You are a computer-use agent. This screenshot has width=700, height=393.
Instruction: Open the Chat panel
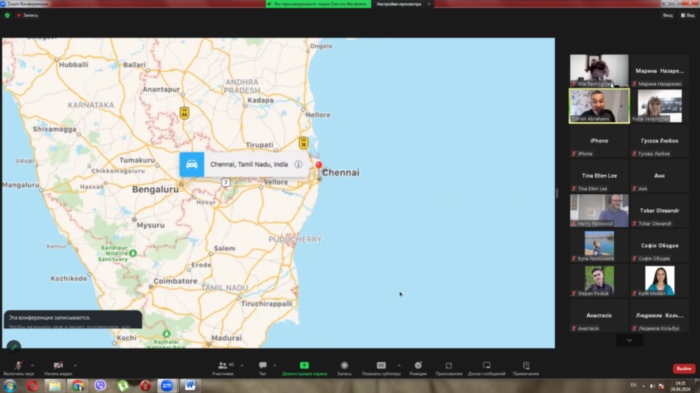[x=262, y=368]
